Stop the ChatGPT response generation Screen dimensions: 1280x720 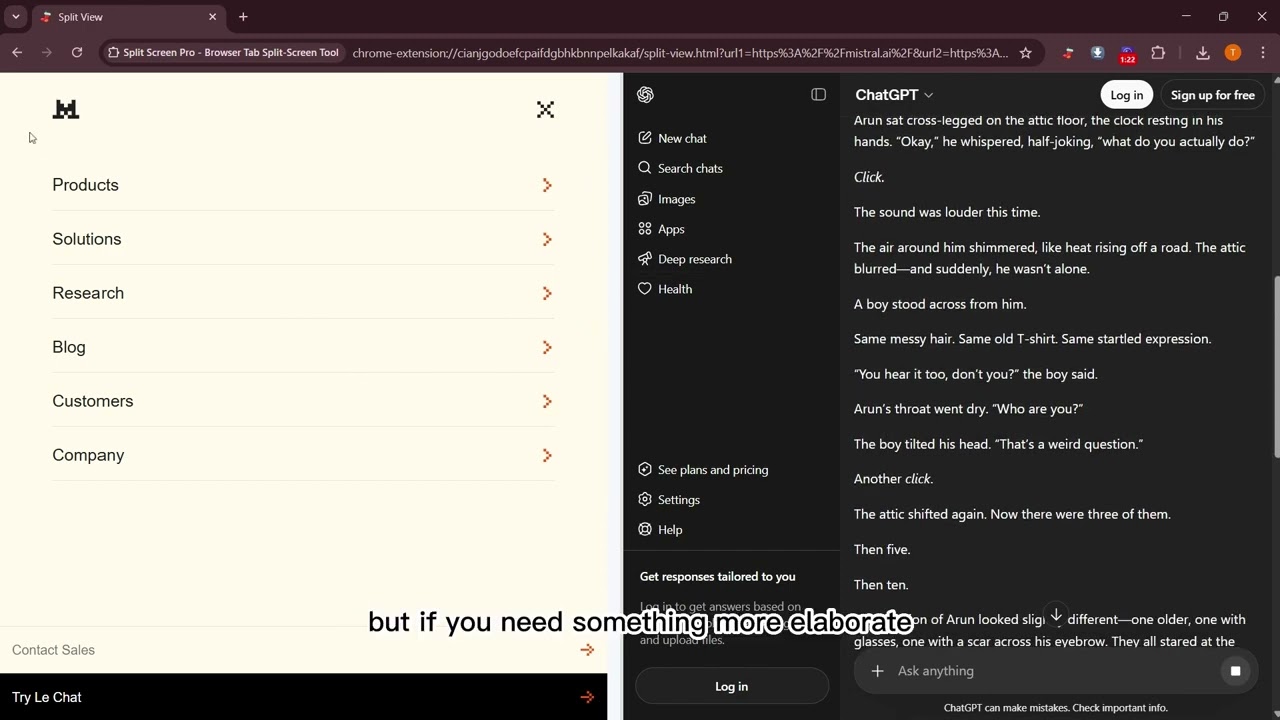click(1235, 671)
